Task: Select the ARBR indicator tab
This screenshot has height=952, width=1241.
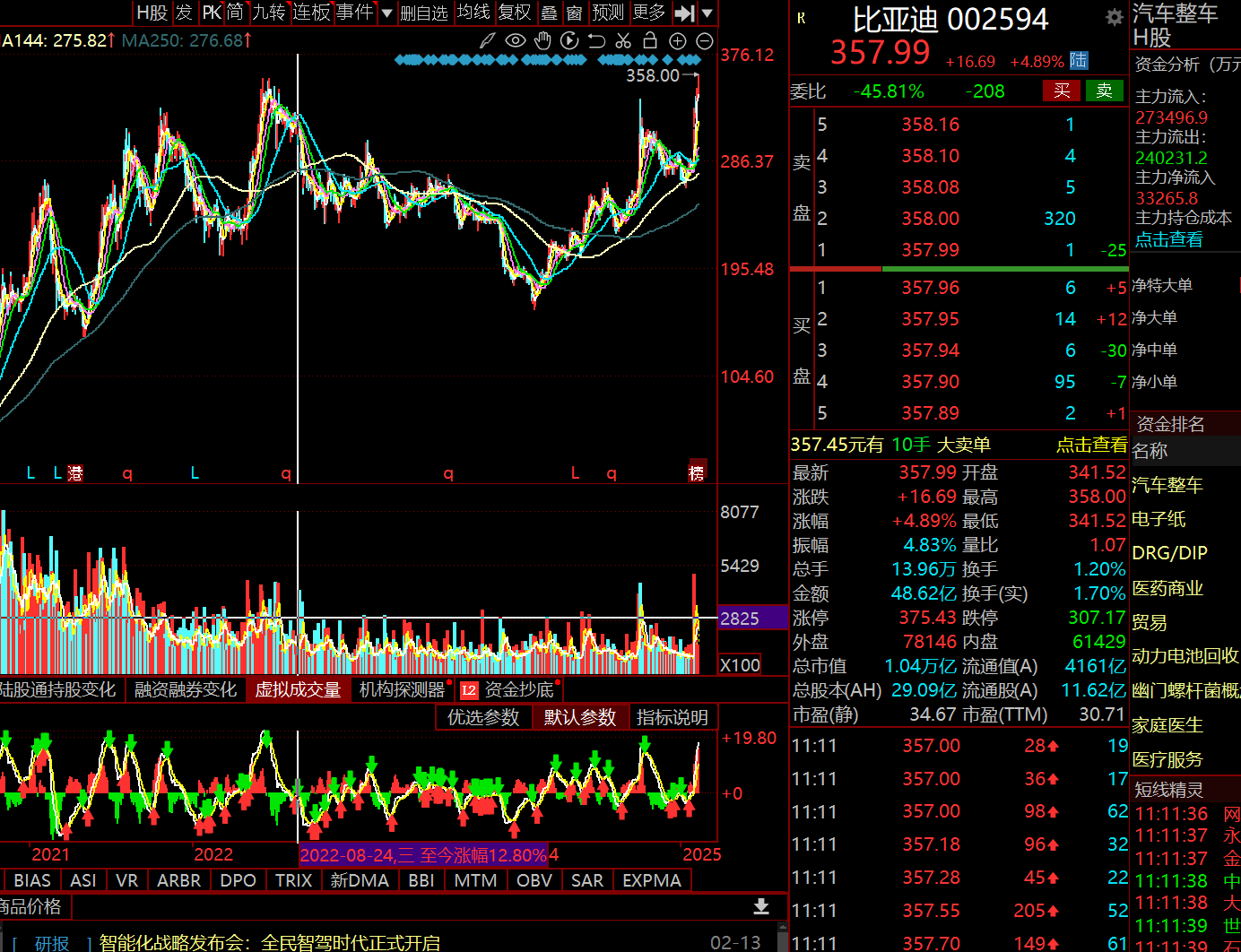Action: coord(179,880)
